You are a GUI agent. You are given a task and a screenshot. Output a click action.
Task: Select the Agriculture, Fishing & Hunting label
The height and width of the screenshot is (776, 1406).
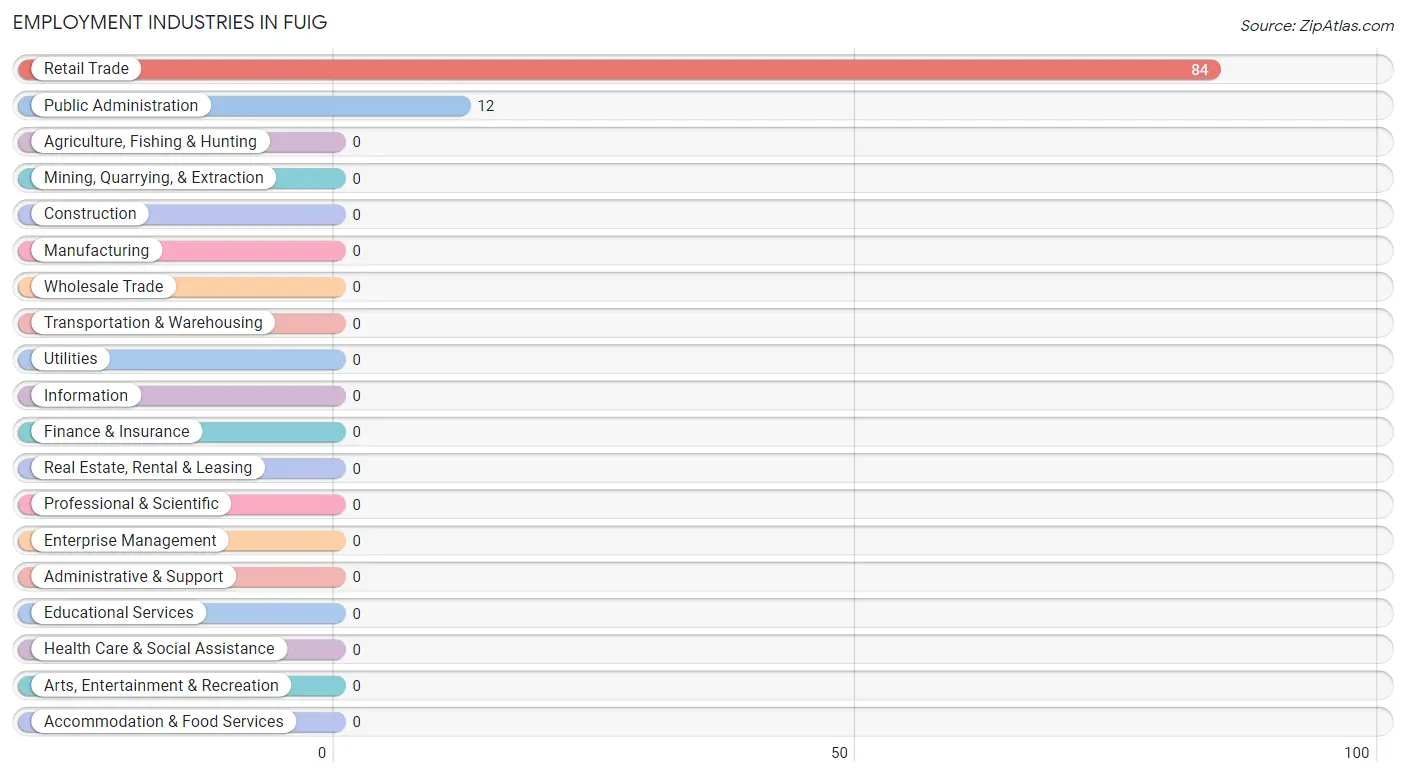pyautogui.click(x=150, y=142)
